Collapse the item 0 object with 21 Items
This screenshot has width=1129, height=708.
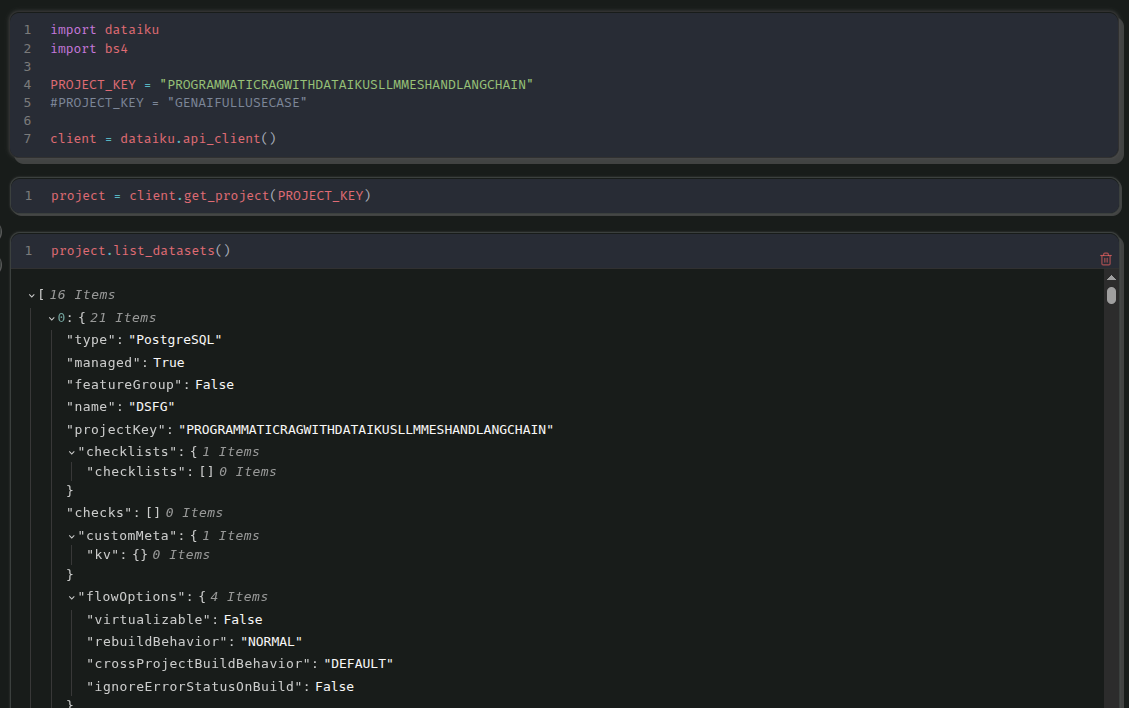pos(52,318)
